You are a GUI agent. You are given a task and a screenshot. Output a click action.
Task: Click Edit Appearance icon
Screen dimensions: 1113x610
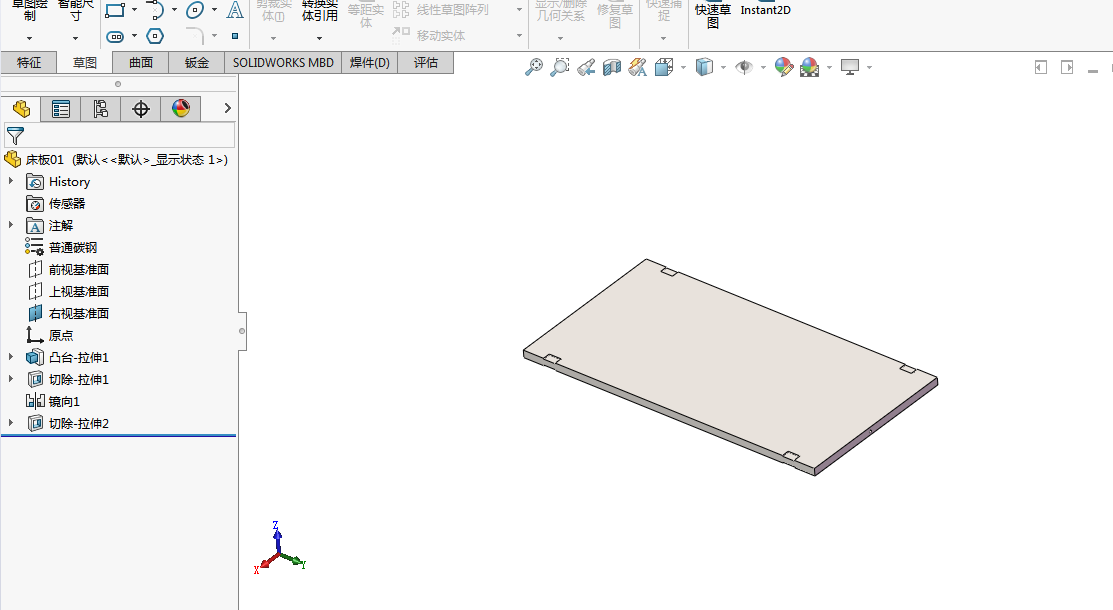(784, 67)
